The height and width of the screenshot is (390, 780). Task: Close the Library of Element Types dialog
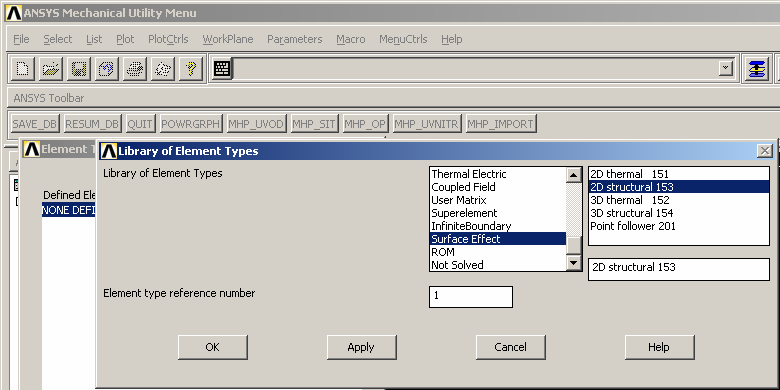click(765, 151)
